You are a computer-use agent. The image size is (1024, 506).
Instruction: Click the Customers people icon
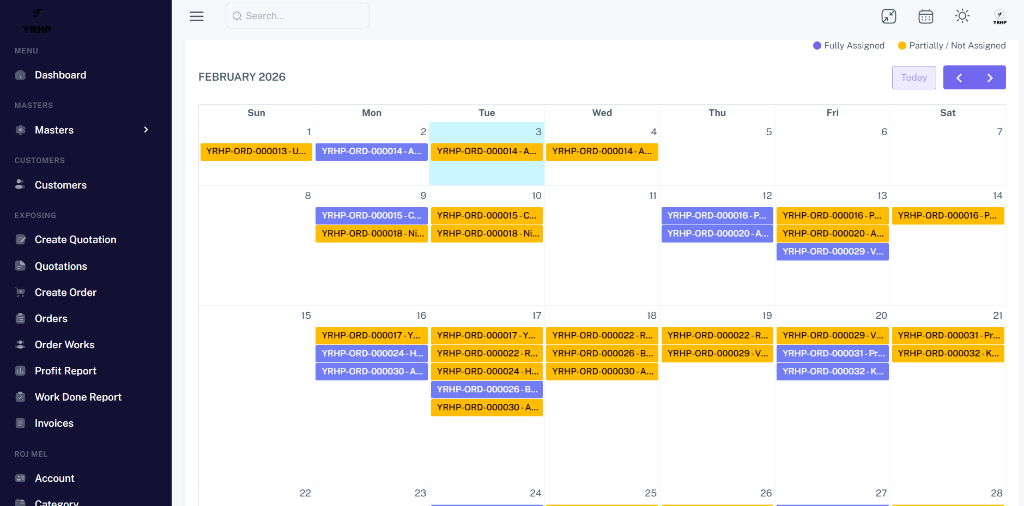point(20,185)
